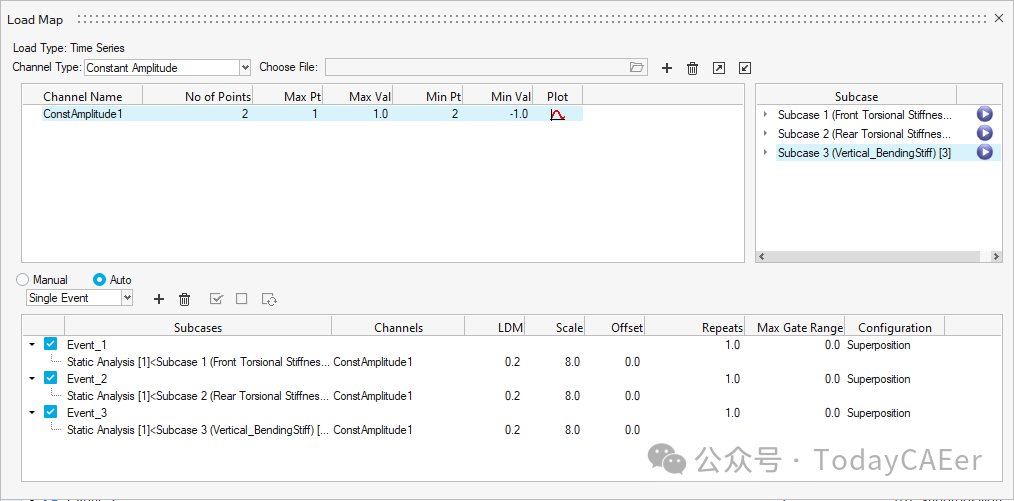Select Subcase 3 Vertical_BendingStiff row
The image size is (1014, 501).
(x=864, y=153)
